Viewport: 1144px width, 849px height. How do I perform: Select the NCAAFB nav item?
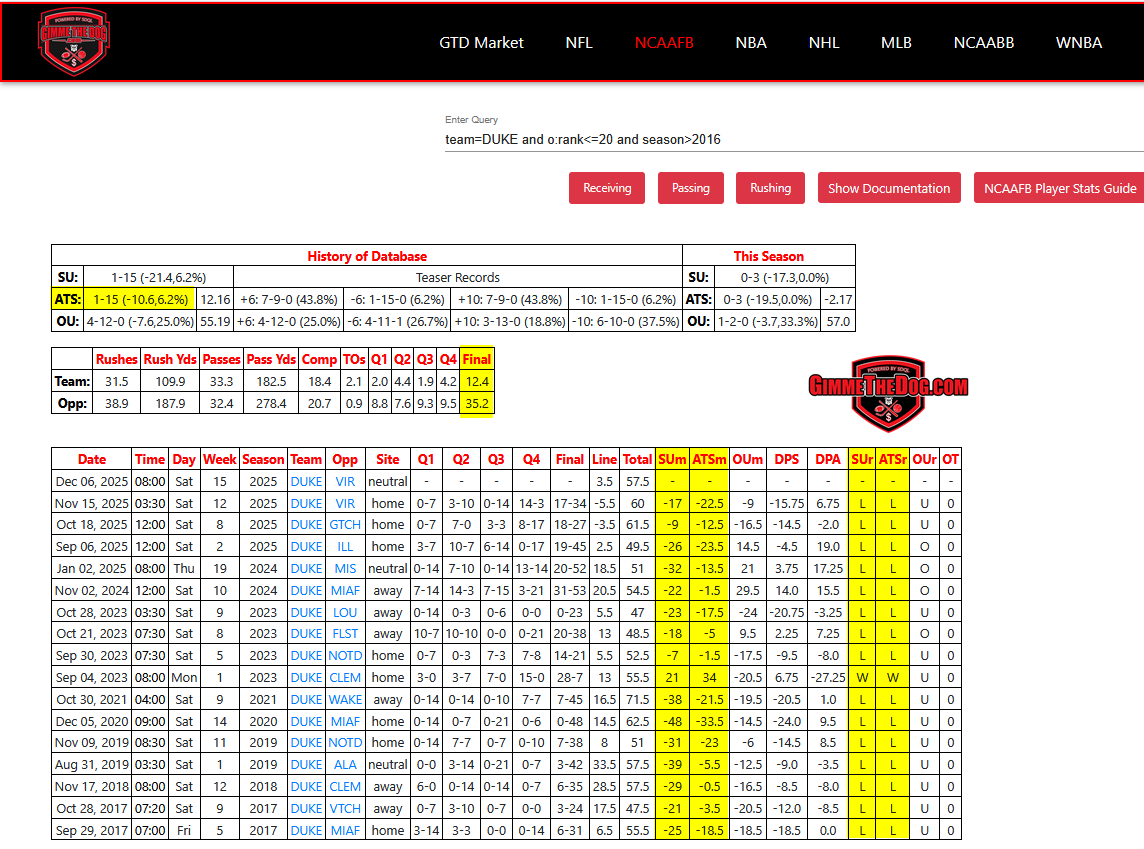(x=664, y=43)
